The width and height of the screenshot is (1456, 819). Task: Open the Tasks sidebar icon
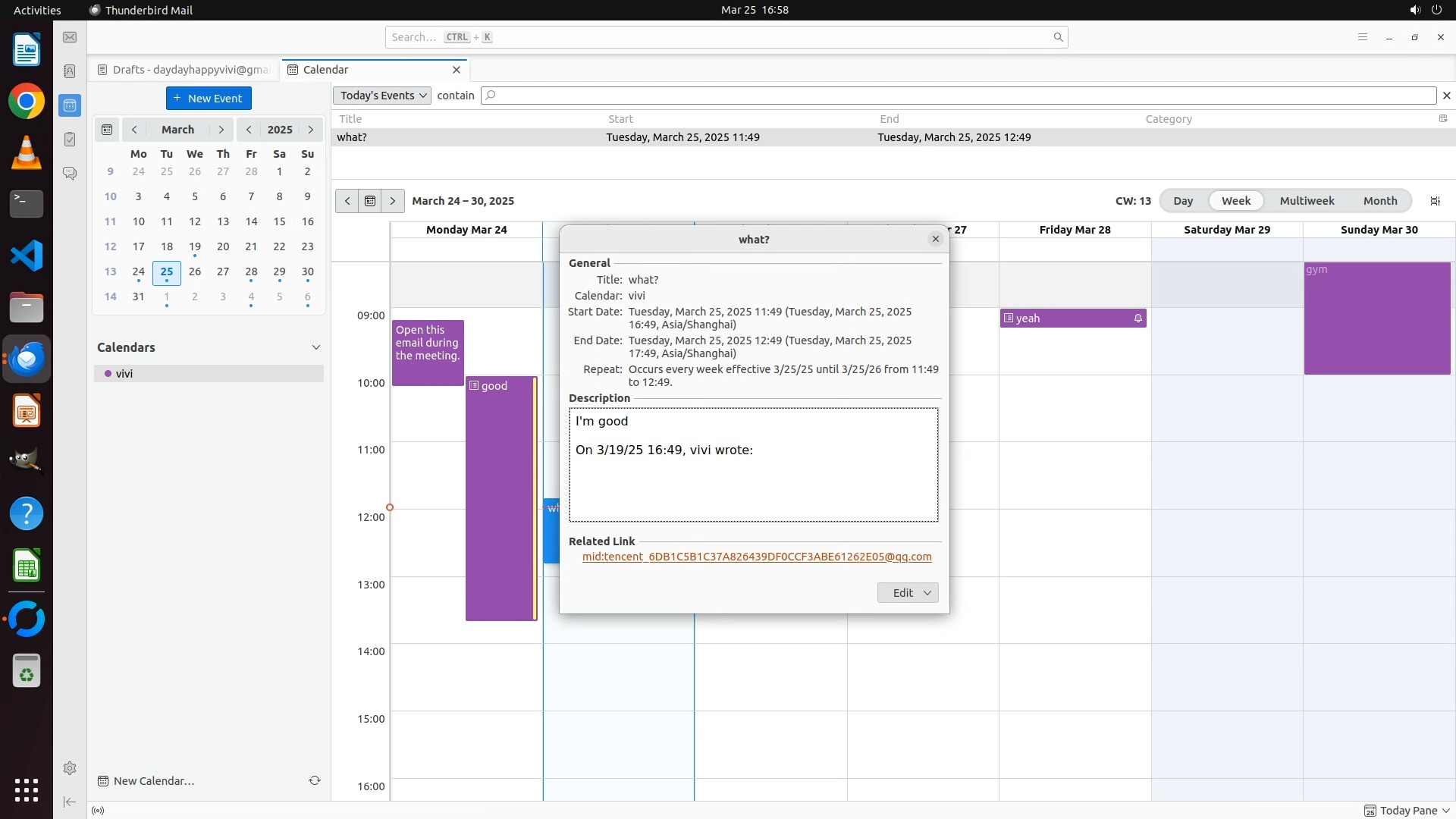[70, 140]
